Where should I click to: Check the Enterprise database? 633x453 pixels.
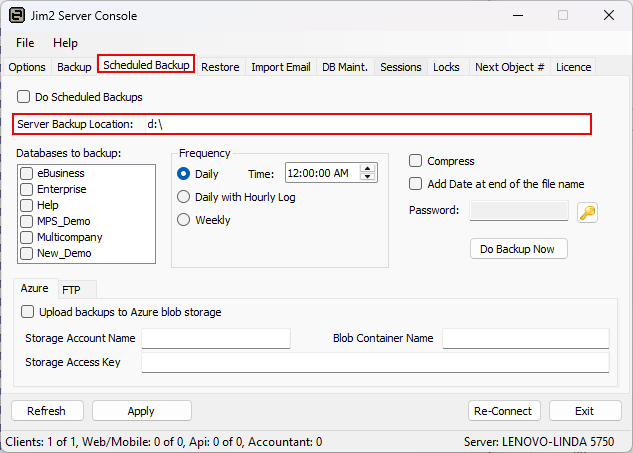tap(27, 189)
